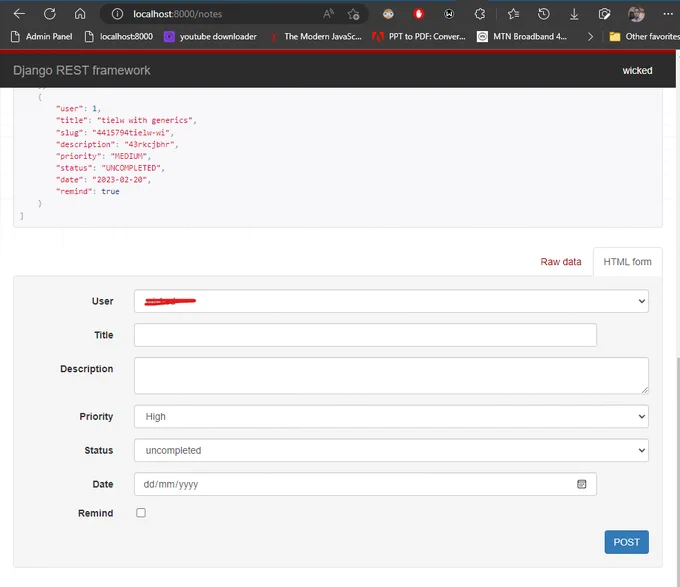The image size is (680, 587).
Task: Select the HTML form tab
Action: click(627, 262)
